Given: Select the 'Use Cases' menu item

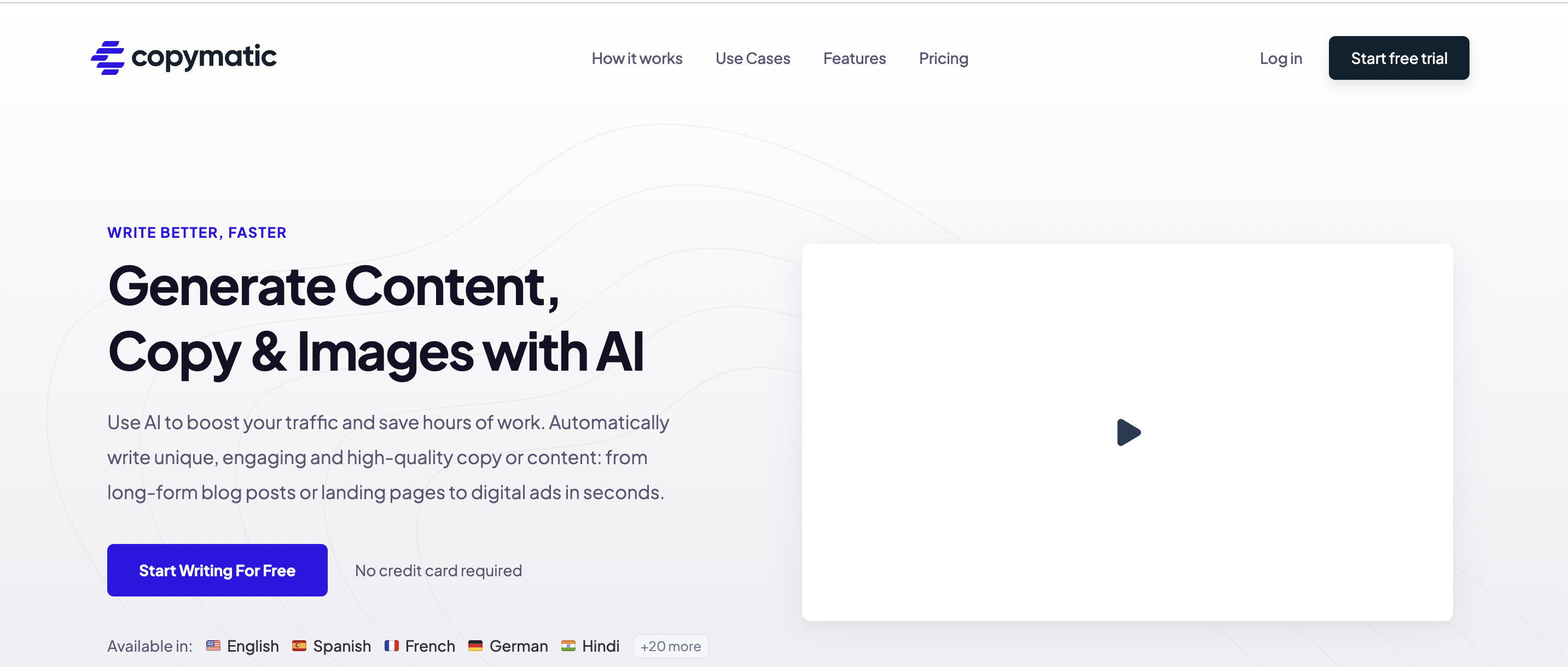Looking at the screenshot, I should [x=753, y=57].
